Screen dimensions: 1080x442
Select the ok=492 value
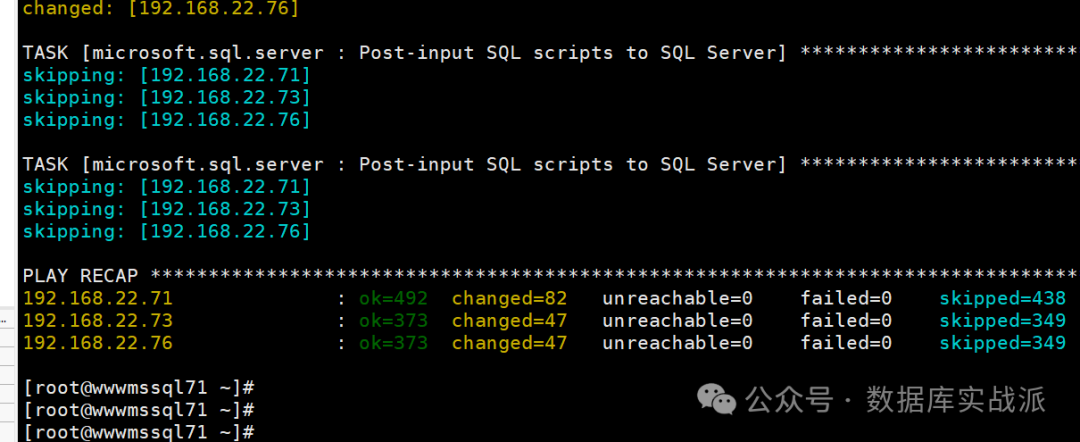393,298
